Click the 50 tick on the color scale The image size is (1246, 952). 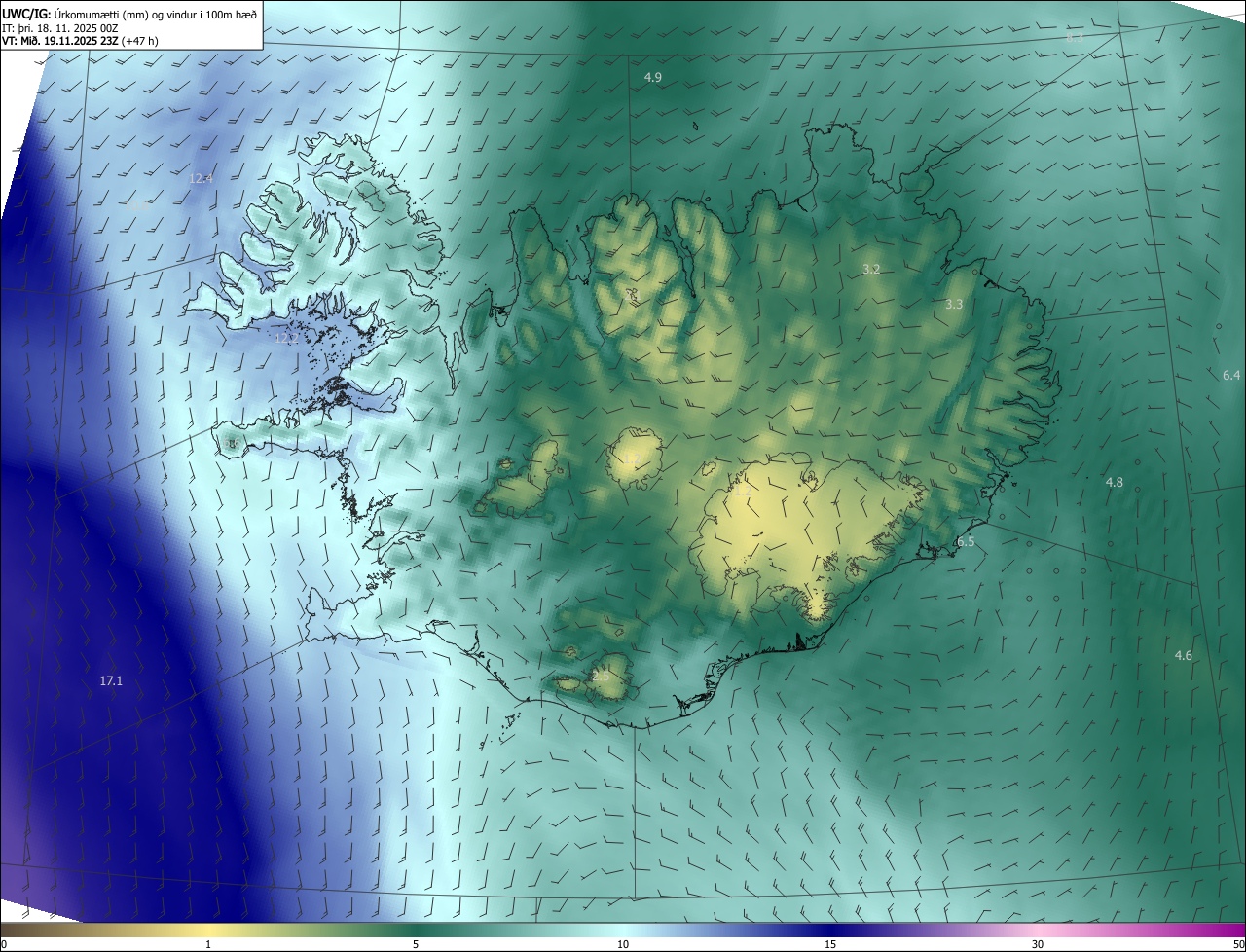point(1238,944)
